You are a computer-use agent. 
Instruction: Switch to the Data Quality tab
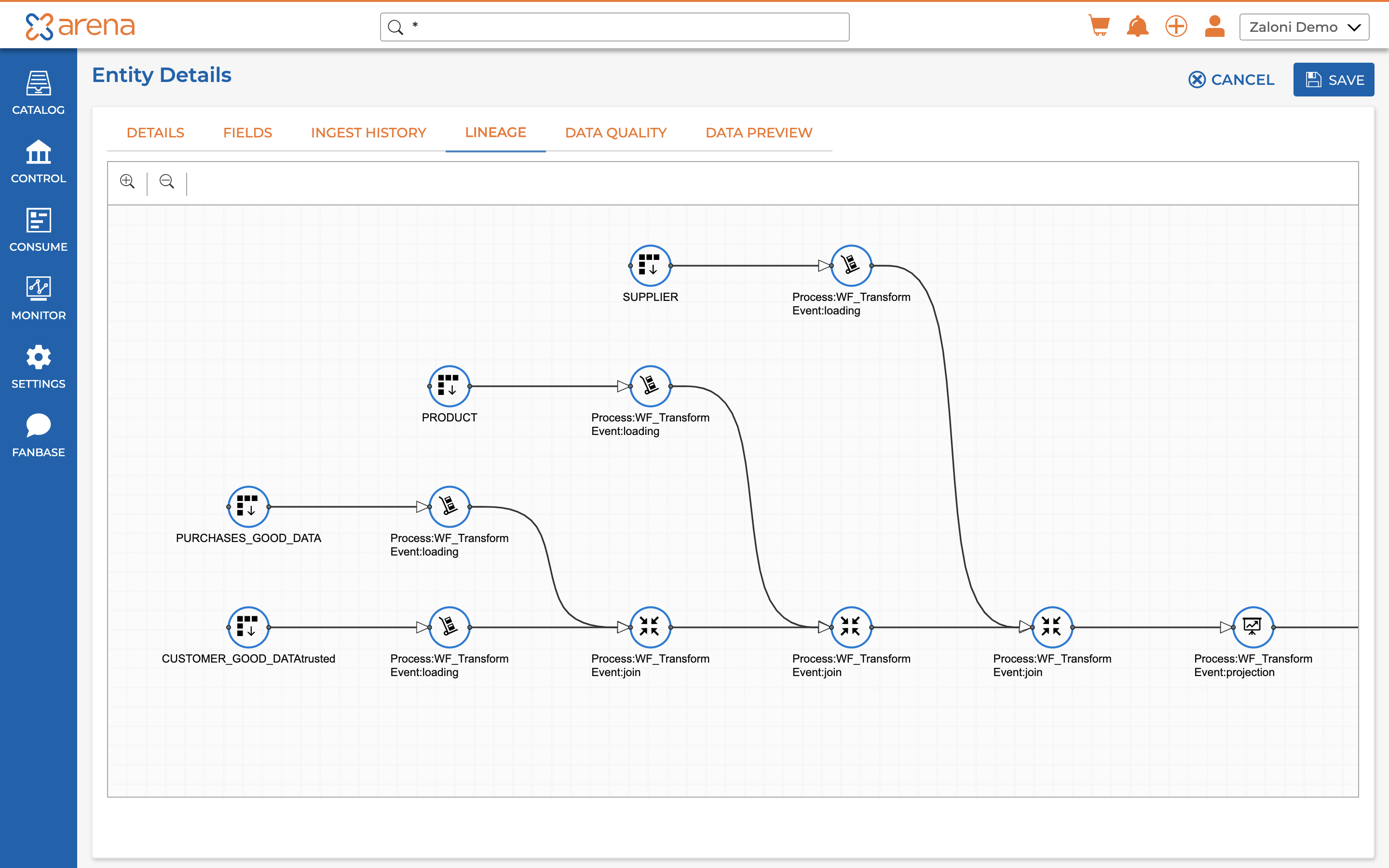pyautogui.click(x=615, y=133)
